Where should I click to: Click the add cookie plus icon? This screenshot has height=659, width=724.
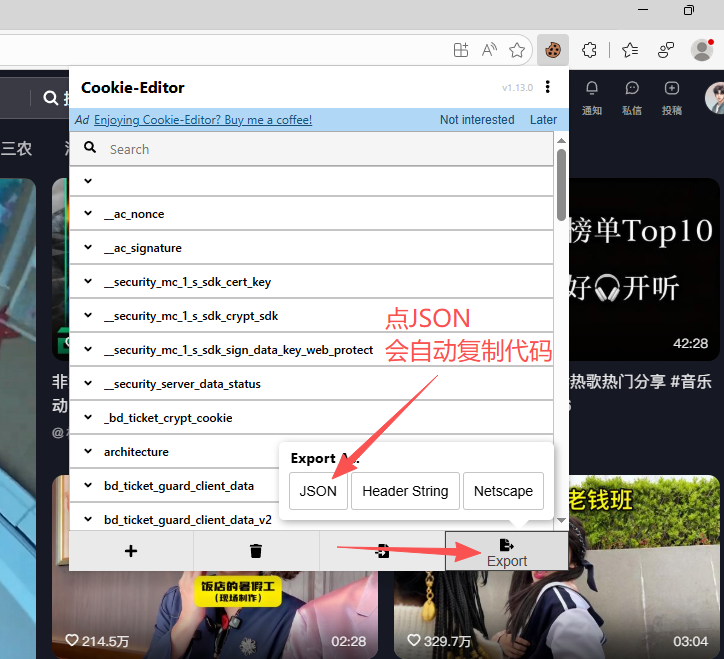point(131,550)
